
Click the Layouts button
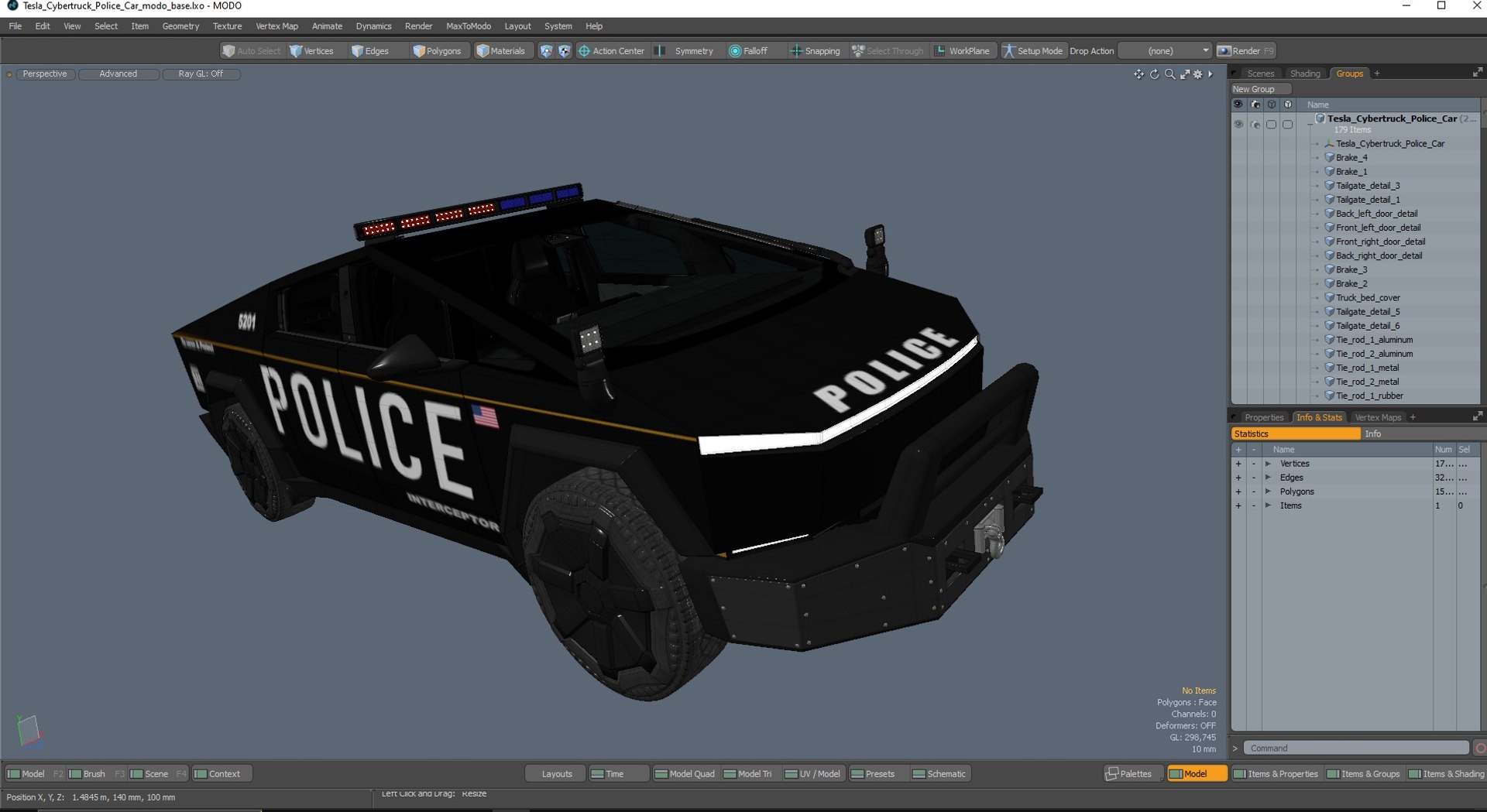pyautogui.click(x=557, y=773)
